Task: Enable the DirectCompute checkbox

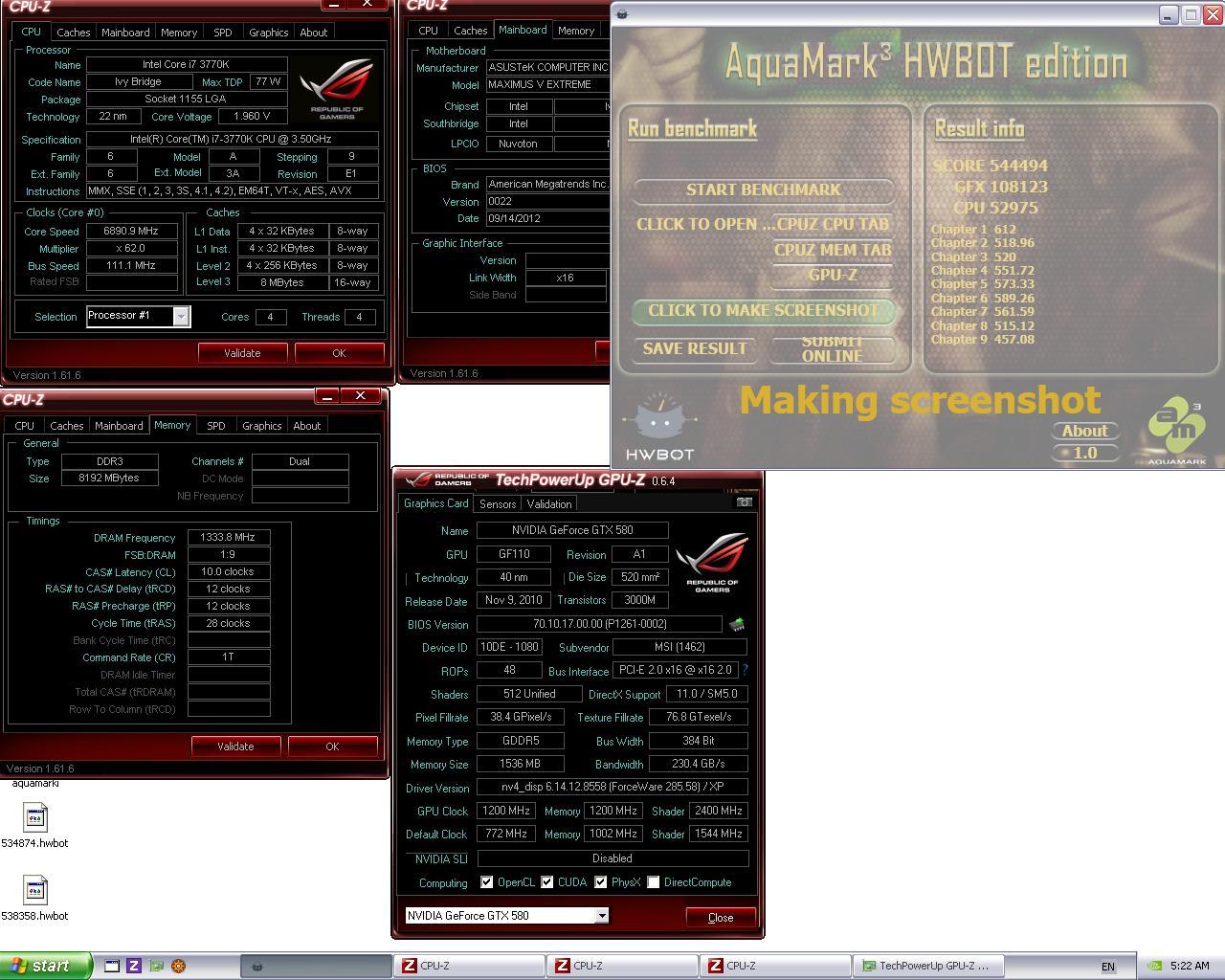Action: point(653,882)
